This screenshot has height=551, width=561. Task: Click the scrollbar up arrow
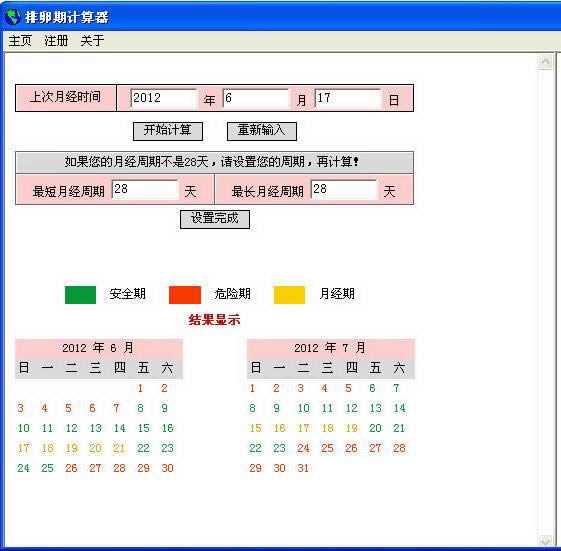click(x=546, y=63)
